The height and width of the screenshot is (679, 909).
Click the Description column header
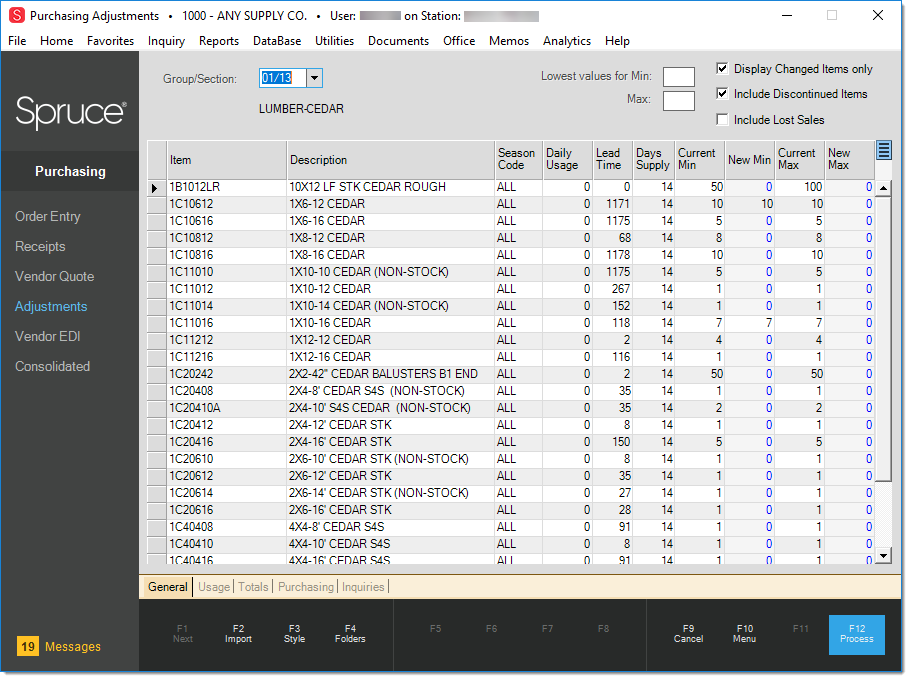[x=391, y=159]
